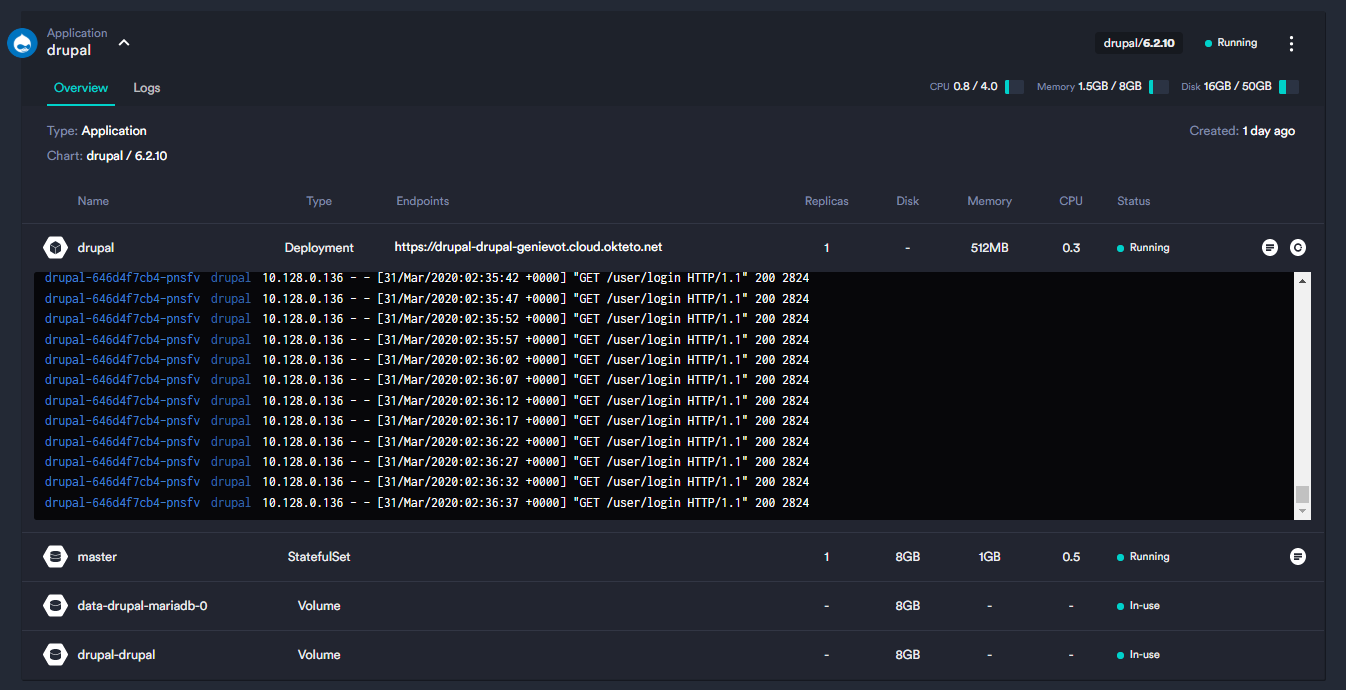The height and width of the screenshot is (690, 1346).
Task: Click the log line timestamped 02:36:37
Action: (427, 502)
